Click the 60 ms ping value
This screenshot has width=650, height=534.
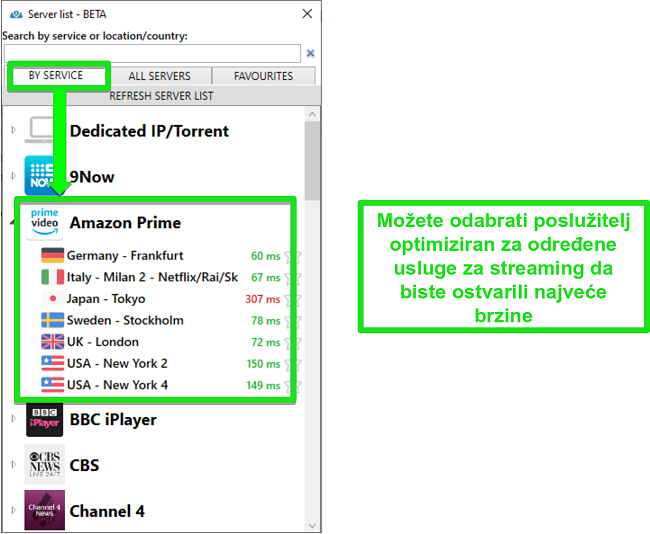pyautogui.click(x=265, y=256)
